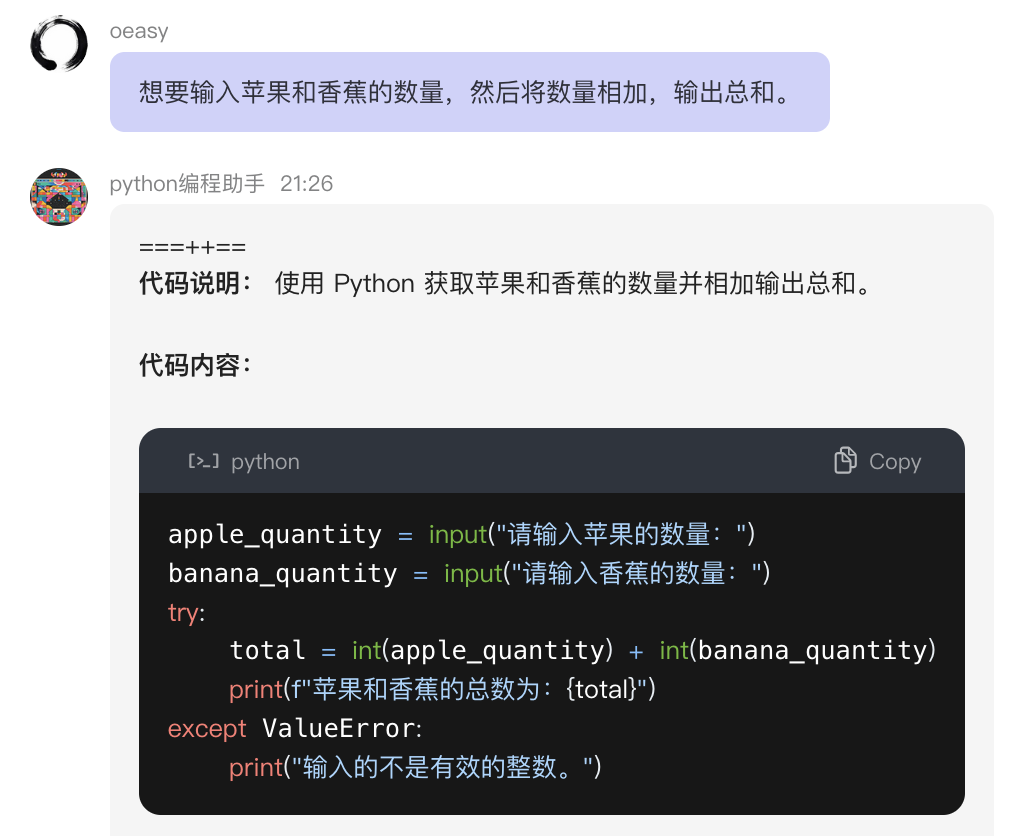Open oeasy's circular avatar
This screenshot has height=836, width=1010.
pos(59,44)
